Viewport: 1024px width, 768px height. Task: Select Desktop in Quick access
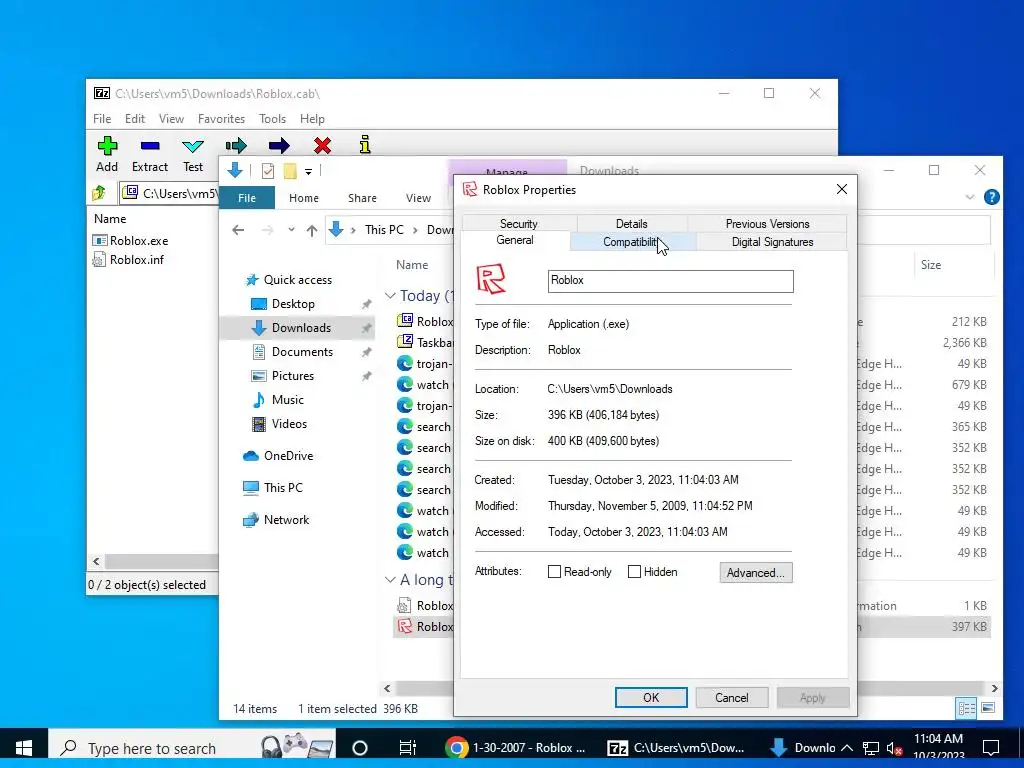click(293, 304)
